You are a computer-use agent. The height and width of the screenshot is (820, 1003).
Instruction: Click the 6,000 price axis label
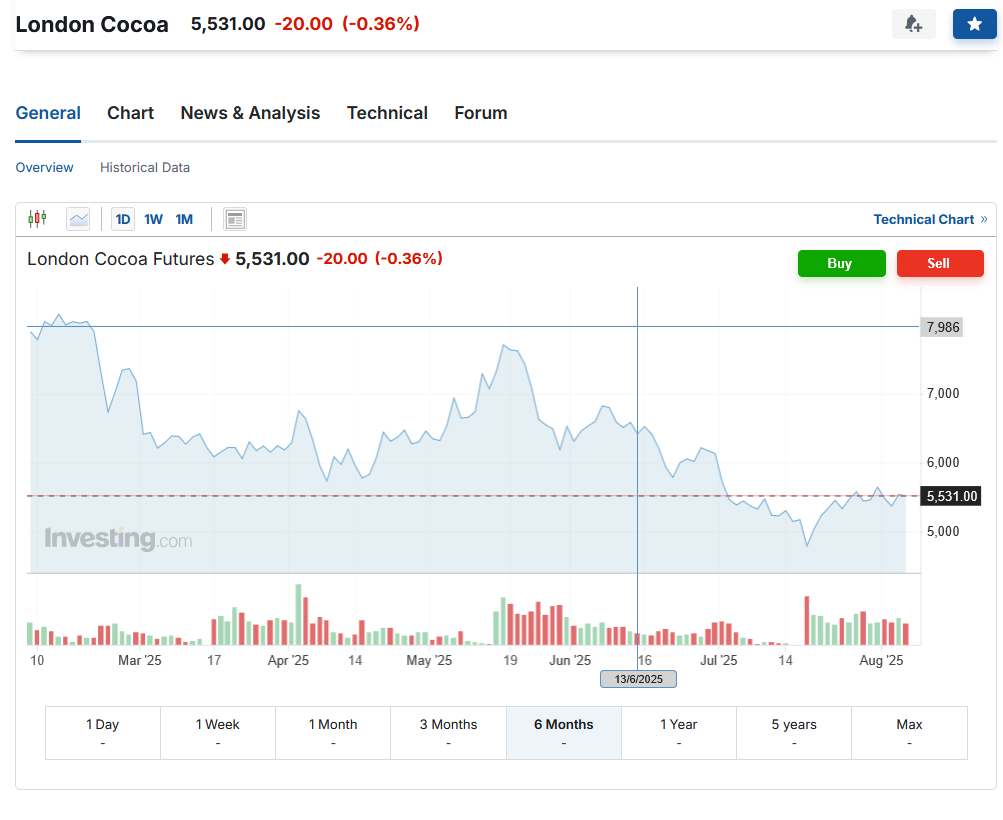943,462
